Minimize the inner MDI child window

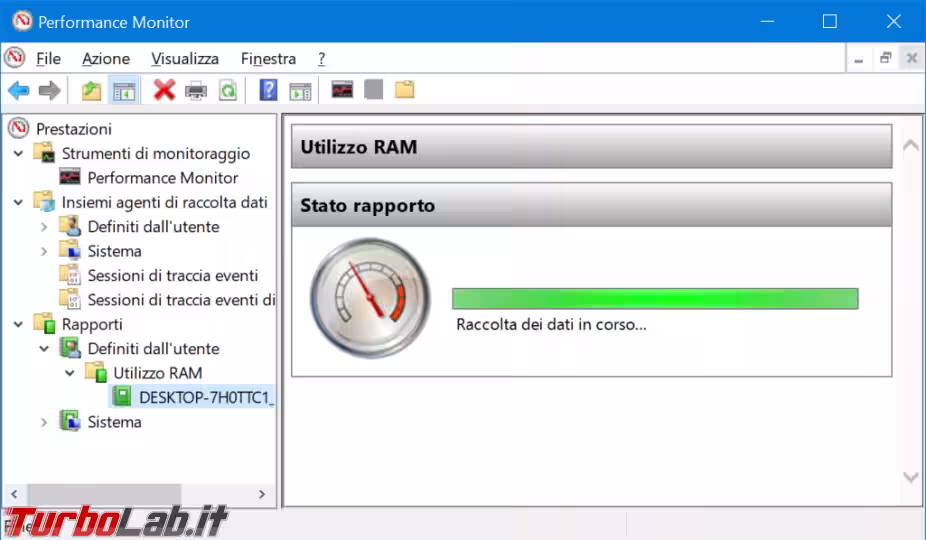(859, 58)
